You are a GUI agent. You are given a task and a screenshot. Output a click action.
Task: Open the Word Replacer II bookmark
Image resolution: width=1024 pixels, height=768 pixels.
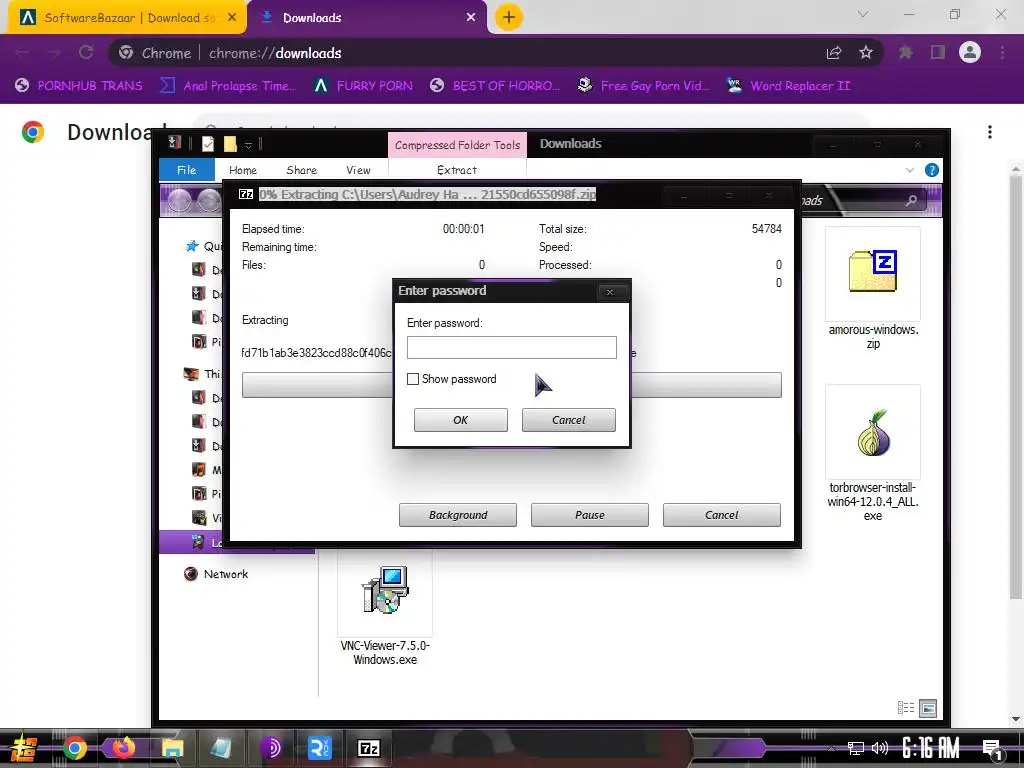click(789, 86)
